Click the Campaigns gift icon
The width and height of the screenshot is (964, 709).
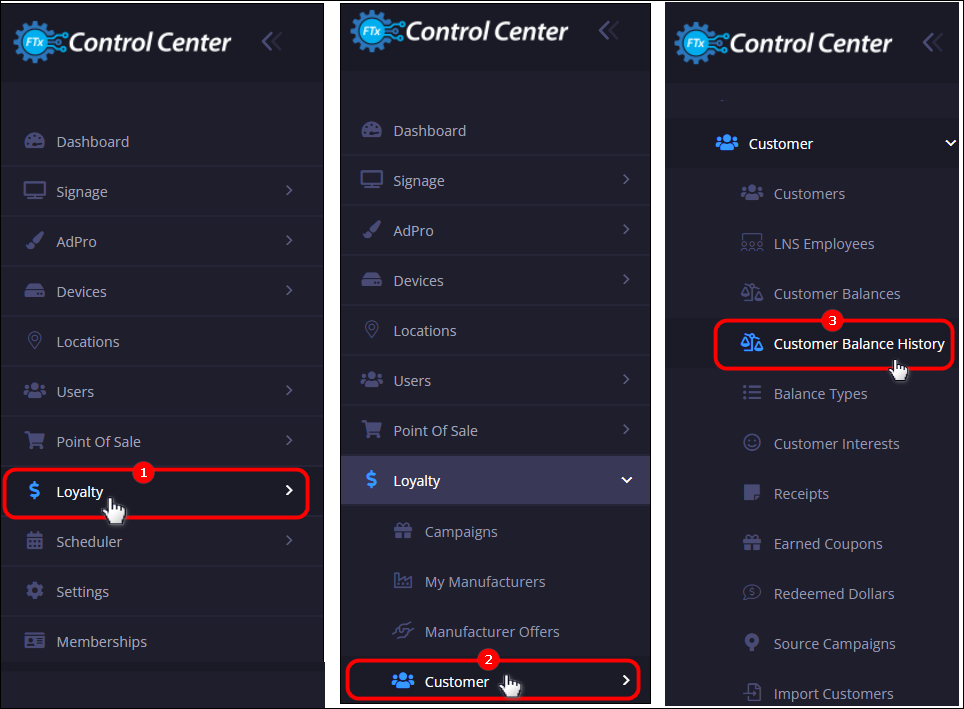403,531
